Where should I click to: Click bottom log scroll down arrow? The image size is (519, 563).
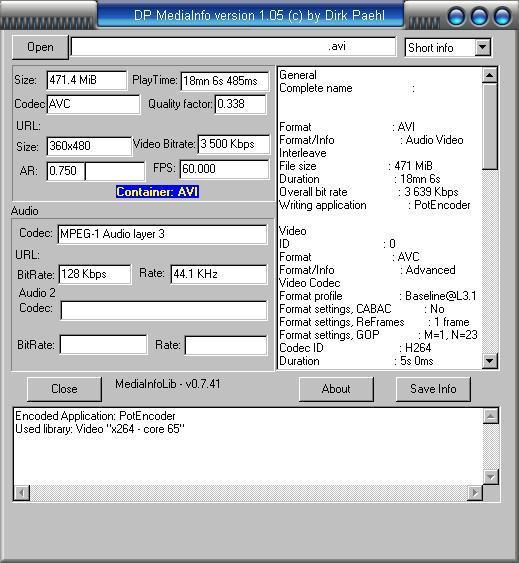click(x=491, y=477)
